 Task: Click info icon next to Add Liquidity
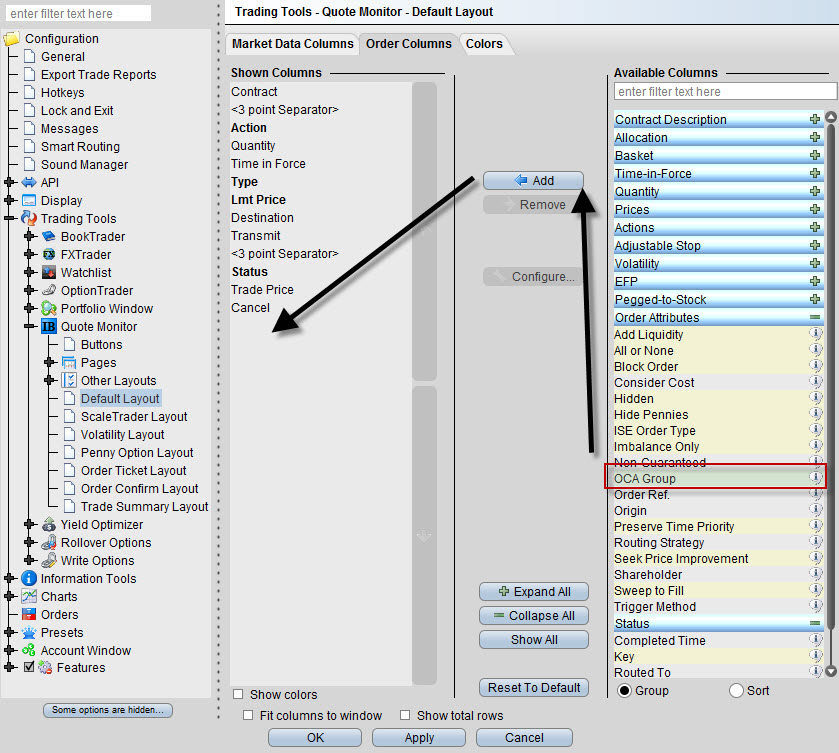coord(815,333)
